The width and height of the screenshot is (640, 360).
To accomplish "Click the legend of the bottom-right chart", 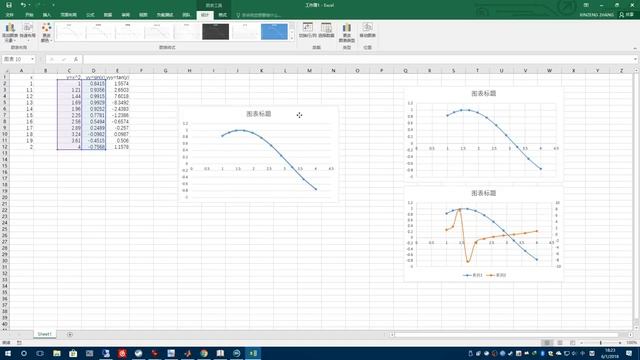I will pos(484,275).
